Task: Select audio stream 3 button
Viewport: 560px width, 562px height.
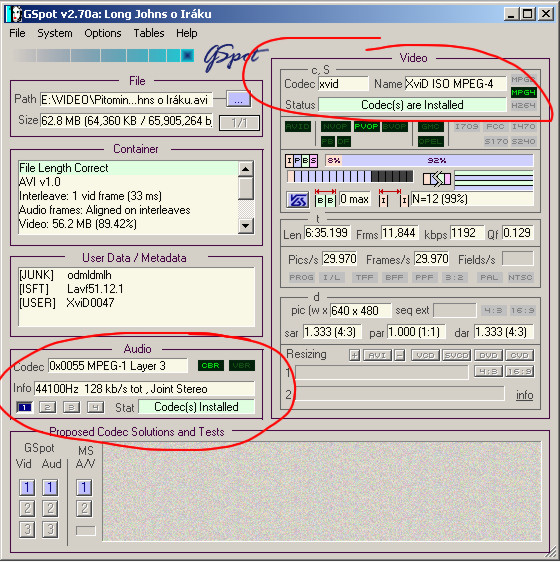Action: point(71,408)
